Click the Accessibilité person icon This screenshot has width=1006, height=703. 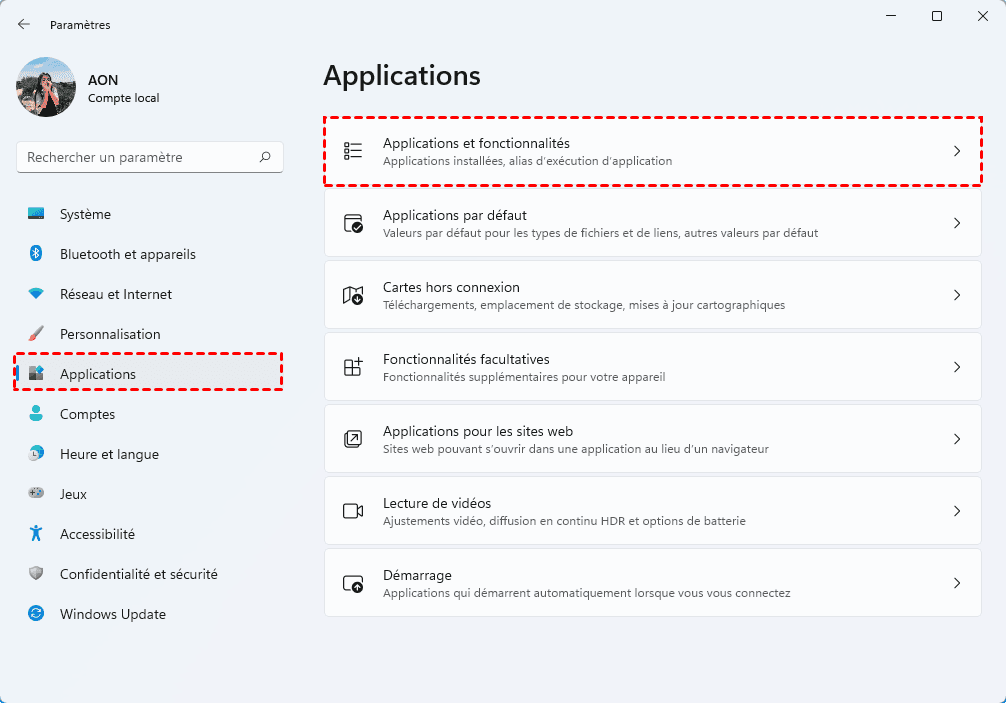point(36,534)
